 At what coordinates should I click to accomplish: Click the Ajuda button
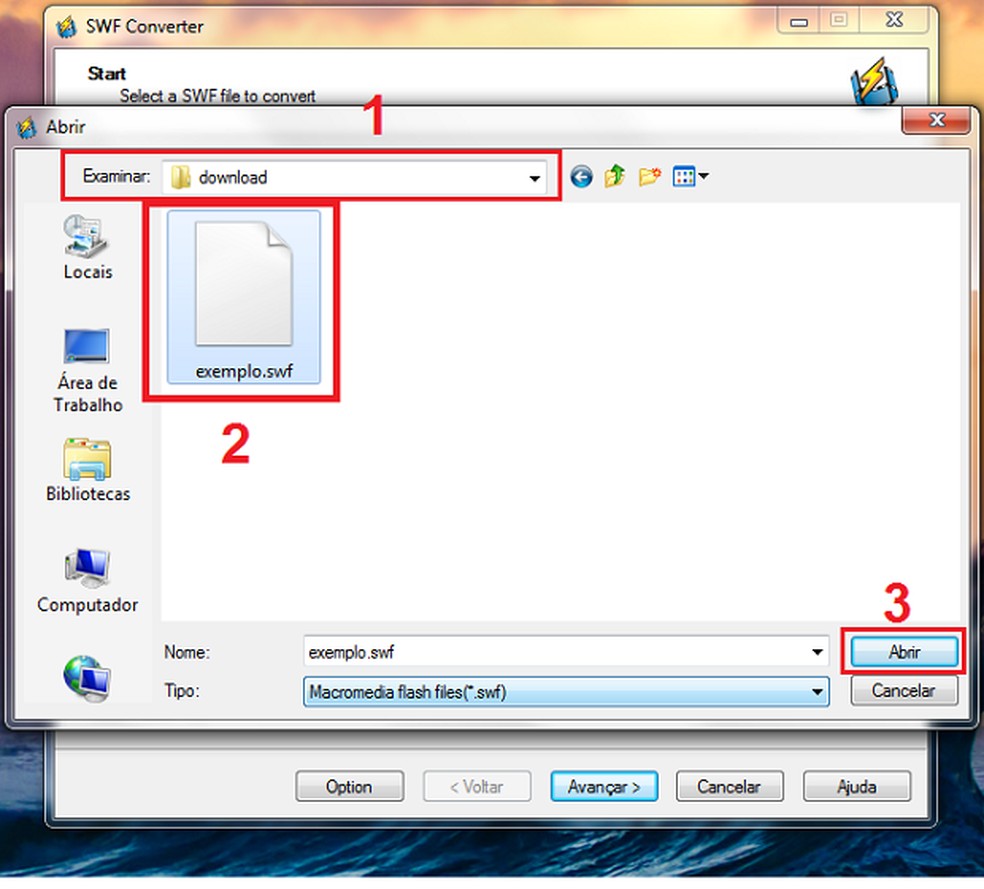tap(857, 787)
